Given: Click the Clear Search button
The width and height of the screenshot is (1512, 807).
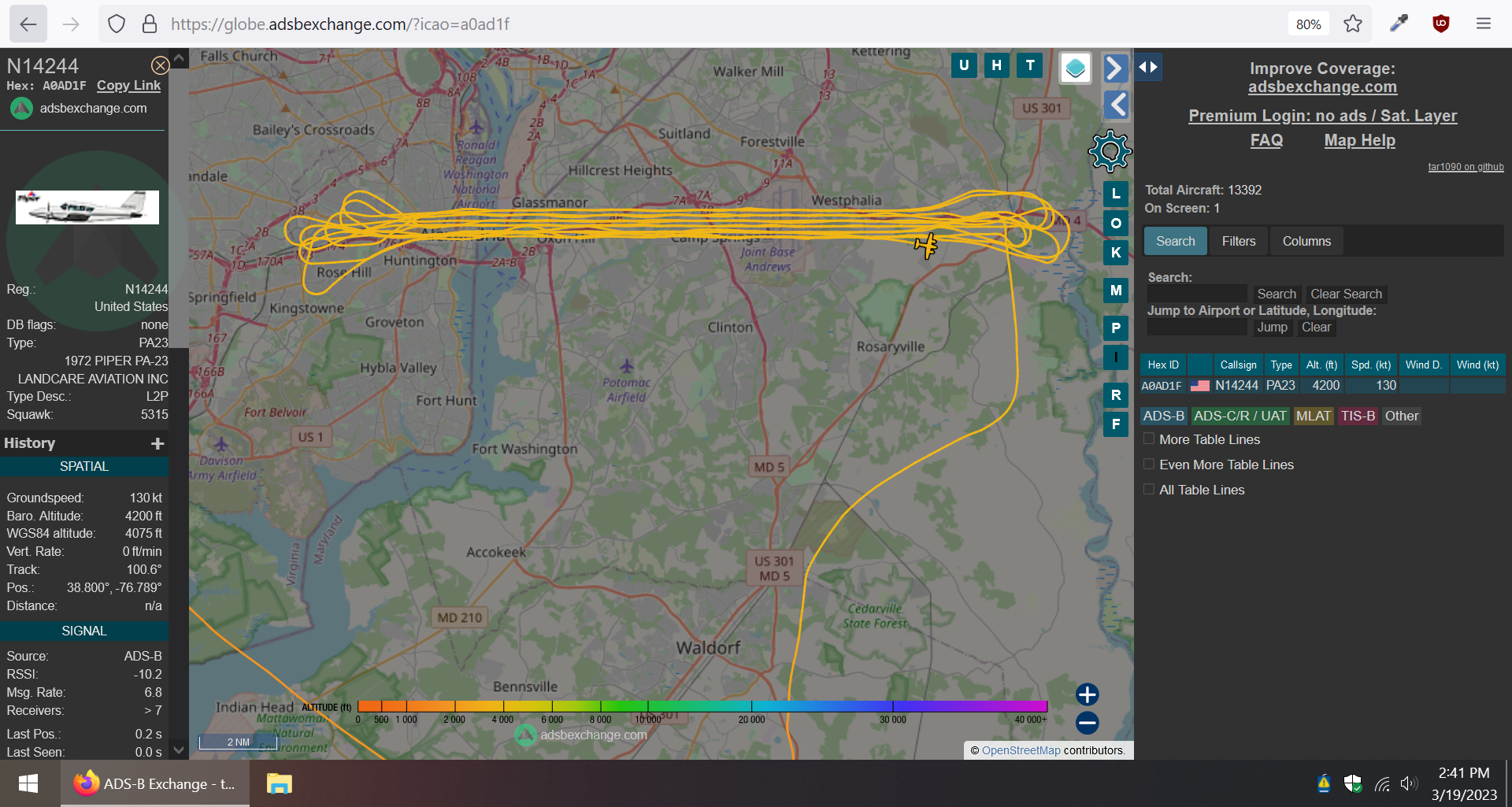Looking at the screenshot, I should (1346, 294).
